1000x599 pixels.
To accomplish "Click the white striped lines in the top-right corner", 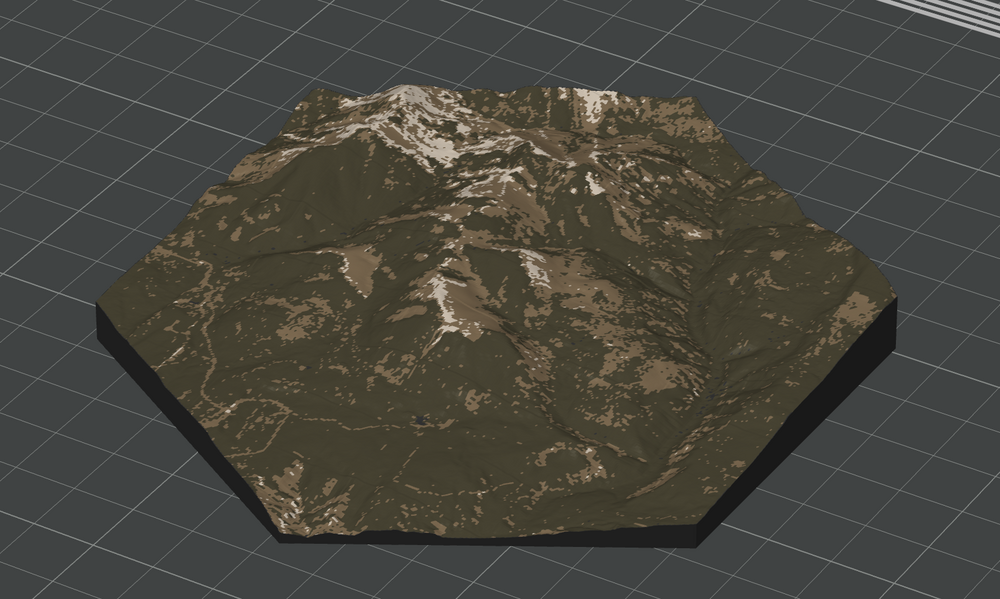I will pyautogui.click(x=958, y=10).
